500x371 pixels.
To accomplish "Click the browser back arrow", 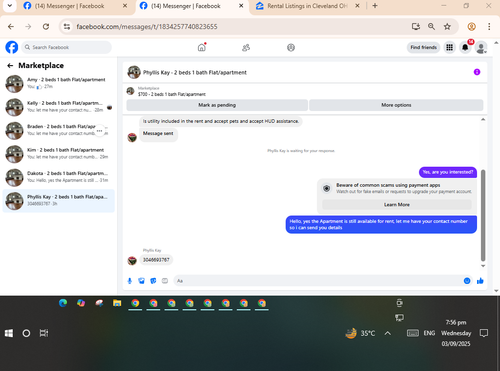I will [11, 27].
